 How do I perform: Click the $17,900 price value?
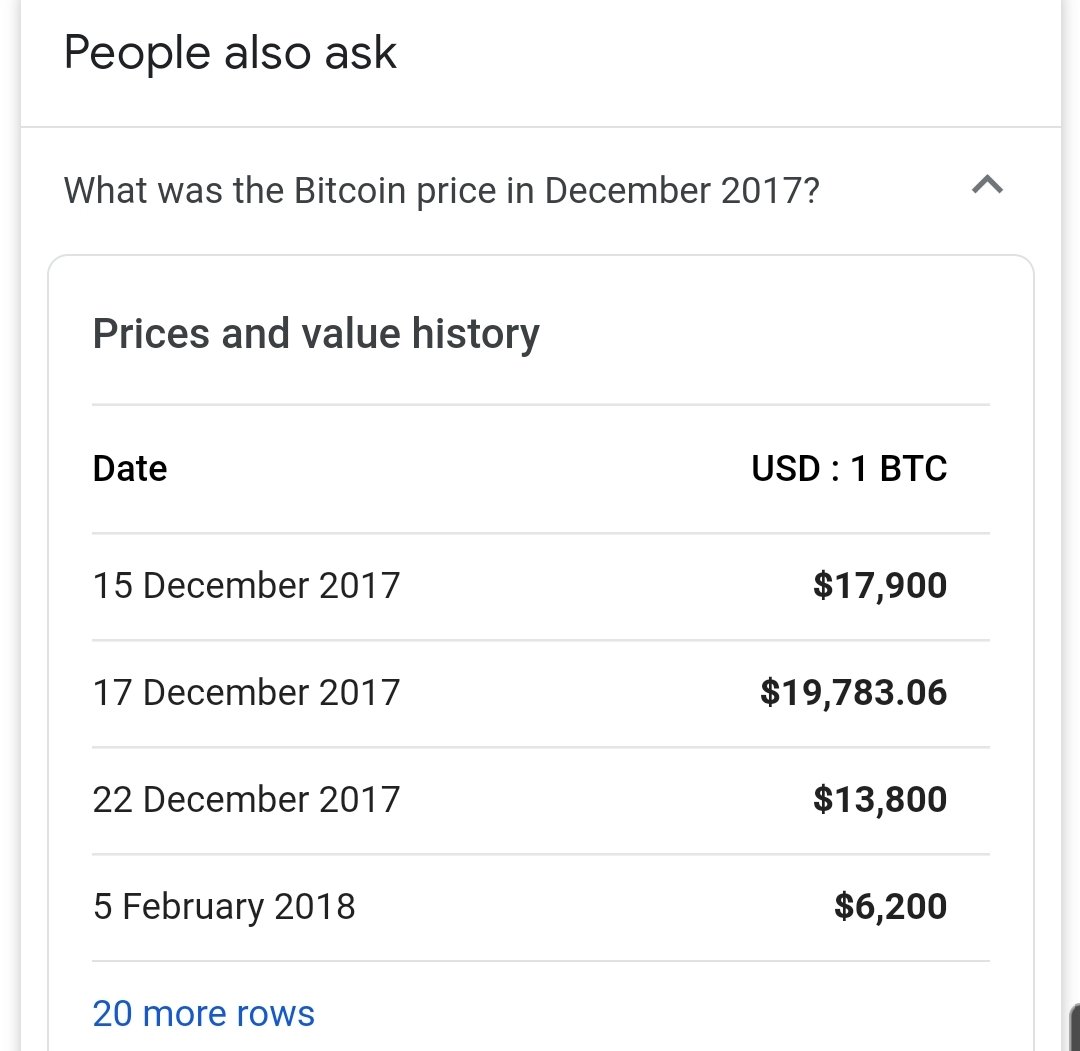tap(880, 585)
